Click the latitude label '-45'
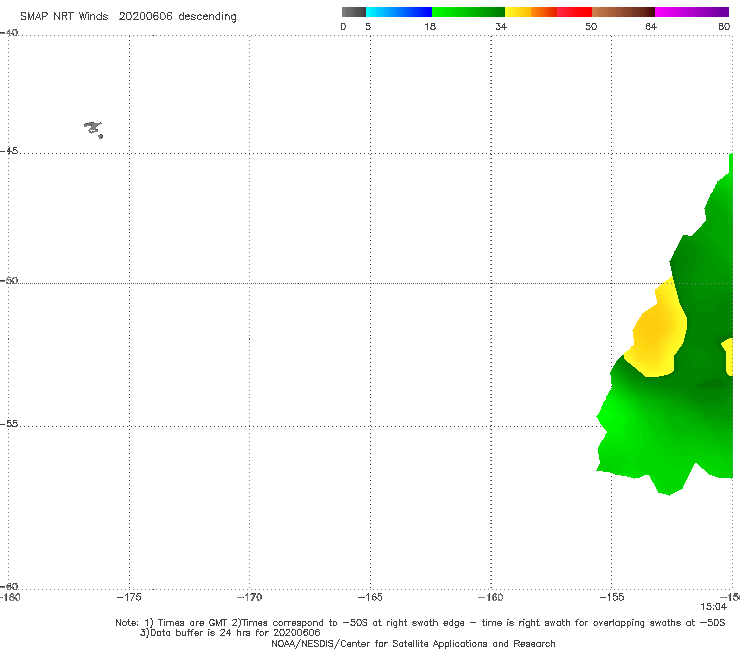Screen dimensions: 740x650 coord(9,151)
